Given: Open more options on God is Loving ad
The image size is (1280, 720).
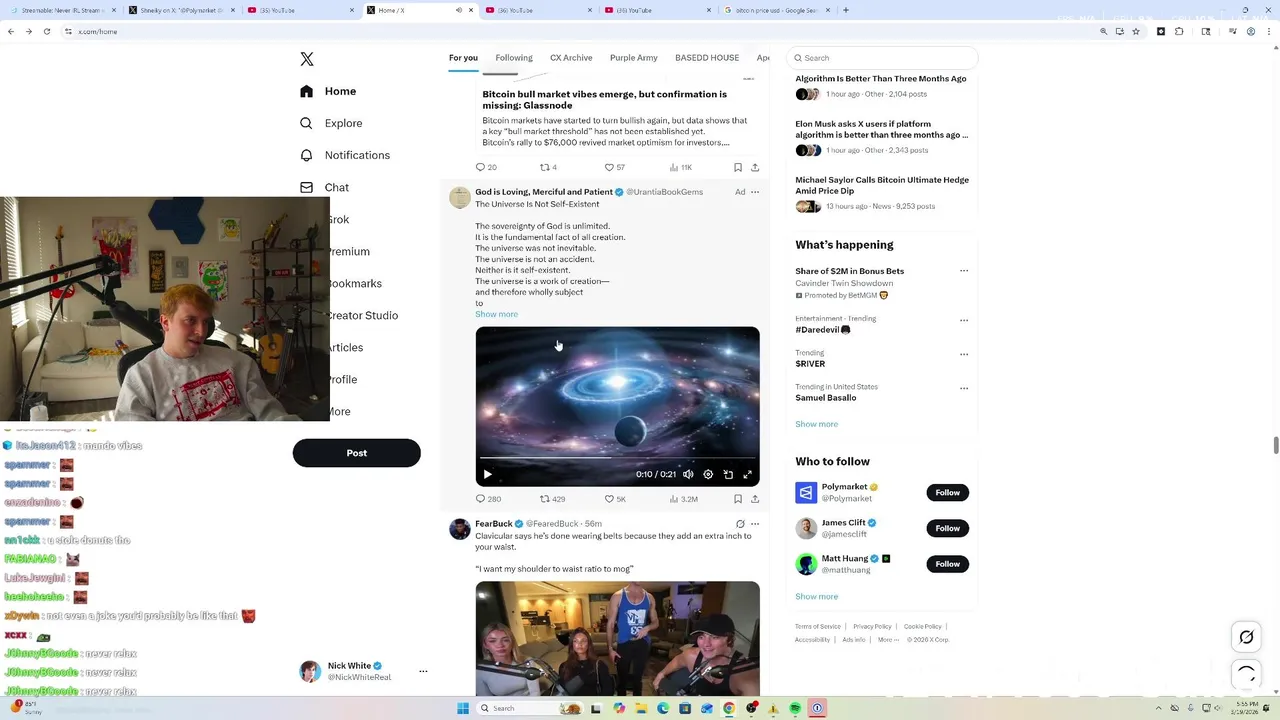Looking at the screenshot, I should point(755,192).
